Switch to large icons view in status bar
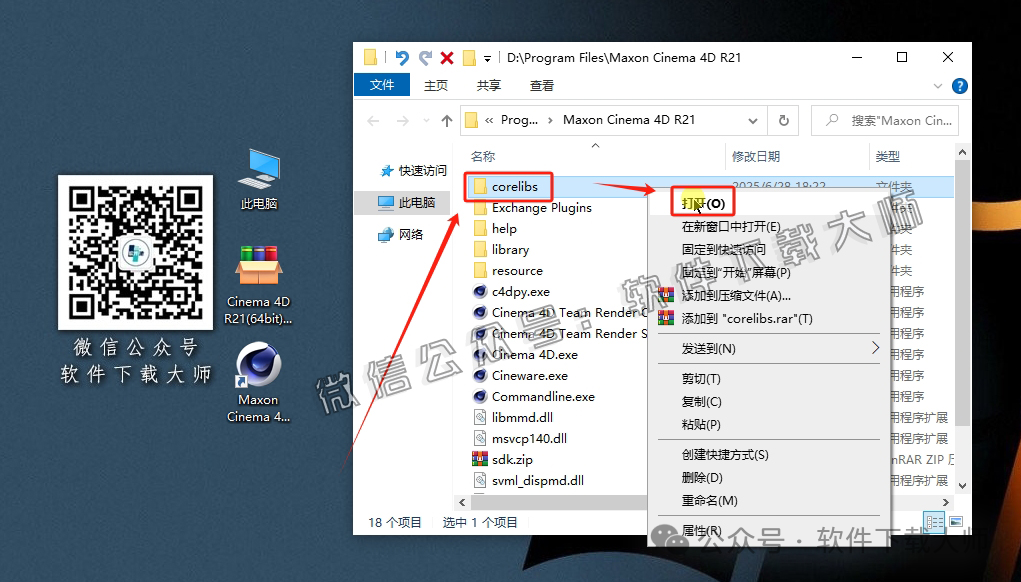This screenshot has height=582, width=1021. (956, 522)
